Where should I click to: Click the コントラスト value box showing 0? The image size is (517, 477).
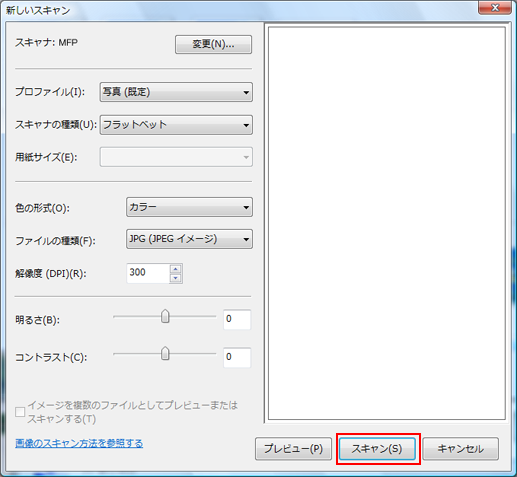[237, 357]
